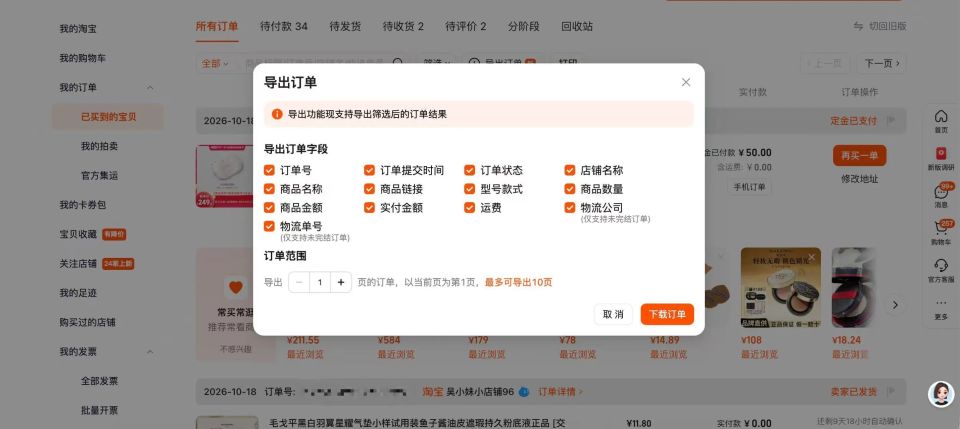Increase export page count with plus
The width and height of the screenshot is (960, 429).
(341, 282)
